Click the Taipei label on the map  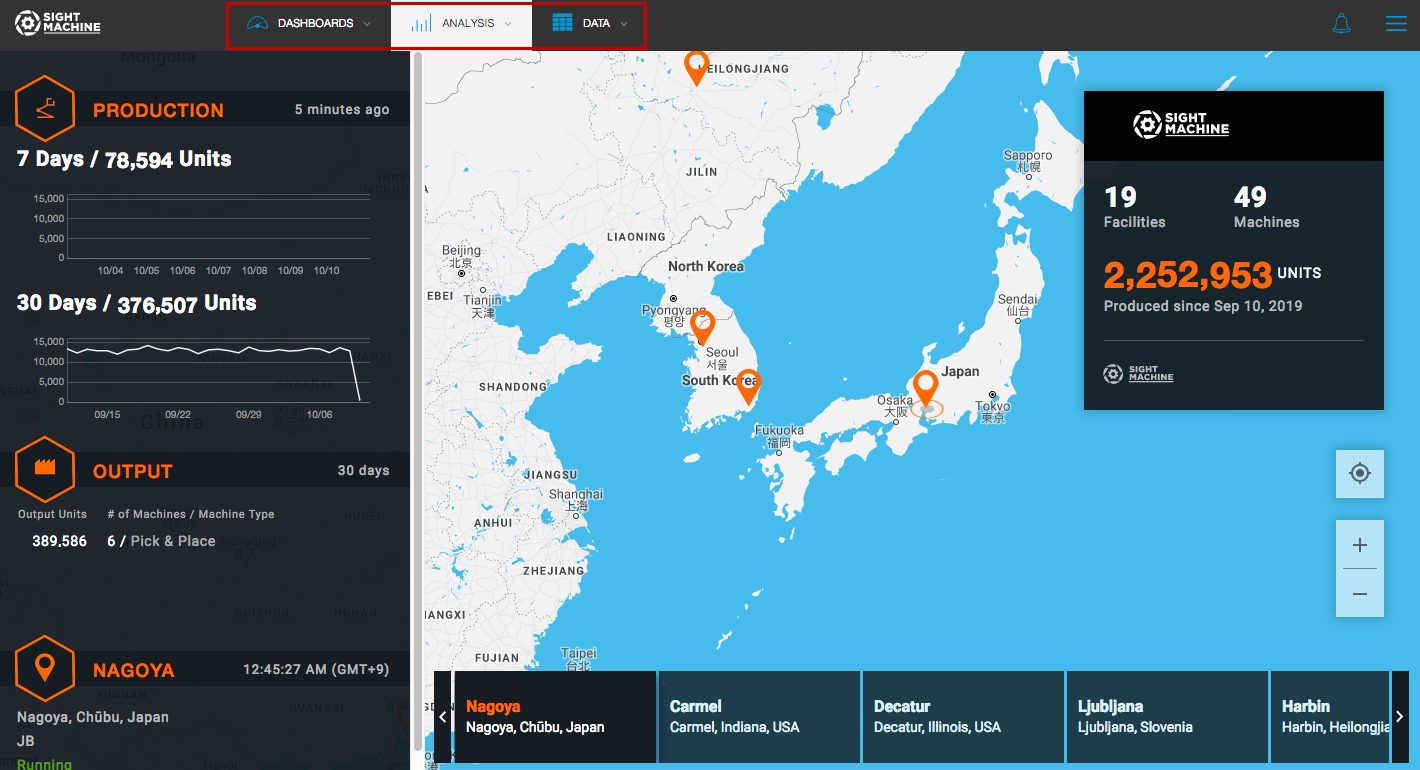coord(578,660)
